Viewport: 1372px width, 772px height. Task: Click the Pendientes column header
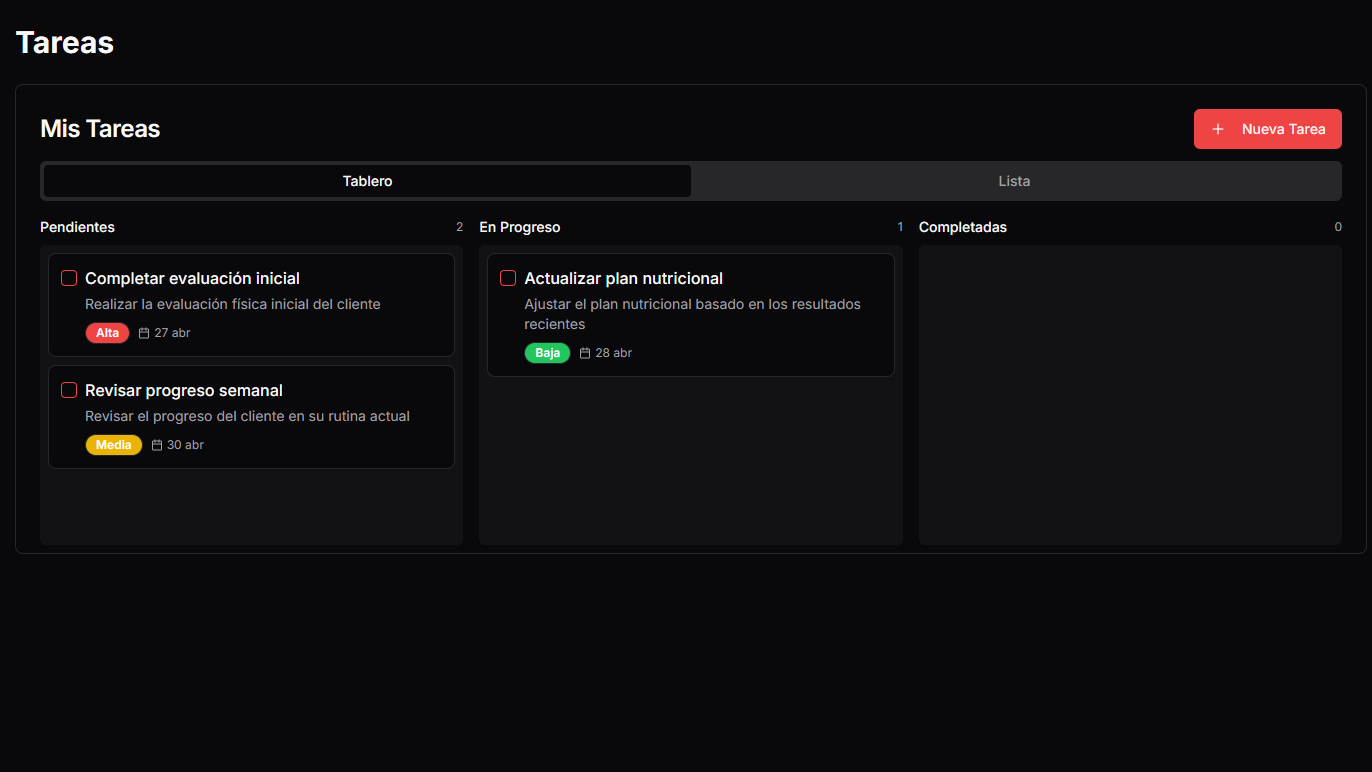click(77, 227)
